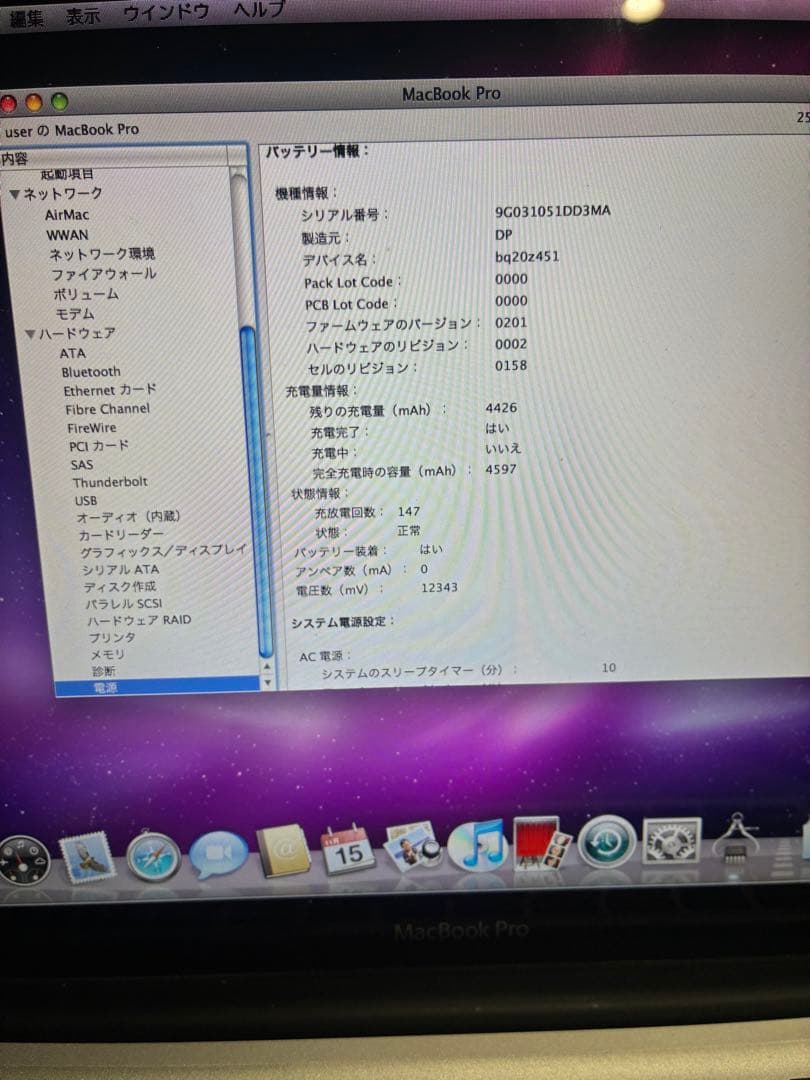Select Fibre Channel in the sidebar

click(x=107, y=409)
